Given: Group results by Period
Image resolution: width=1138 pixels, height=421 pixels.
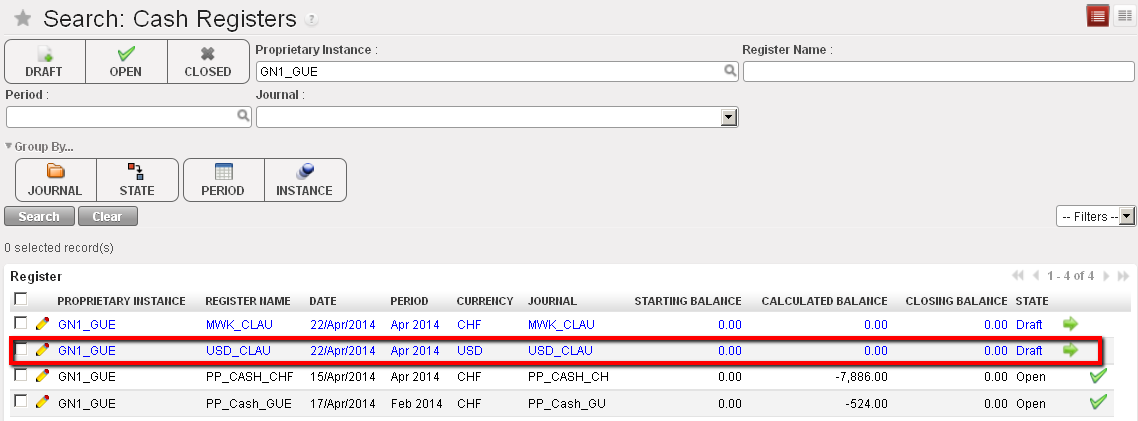Looking at the screenshot, I should coord(223,180).
